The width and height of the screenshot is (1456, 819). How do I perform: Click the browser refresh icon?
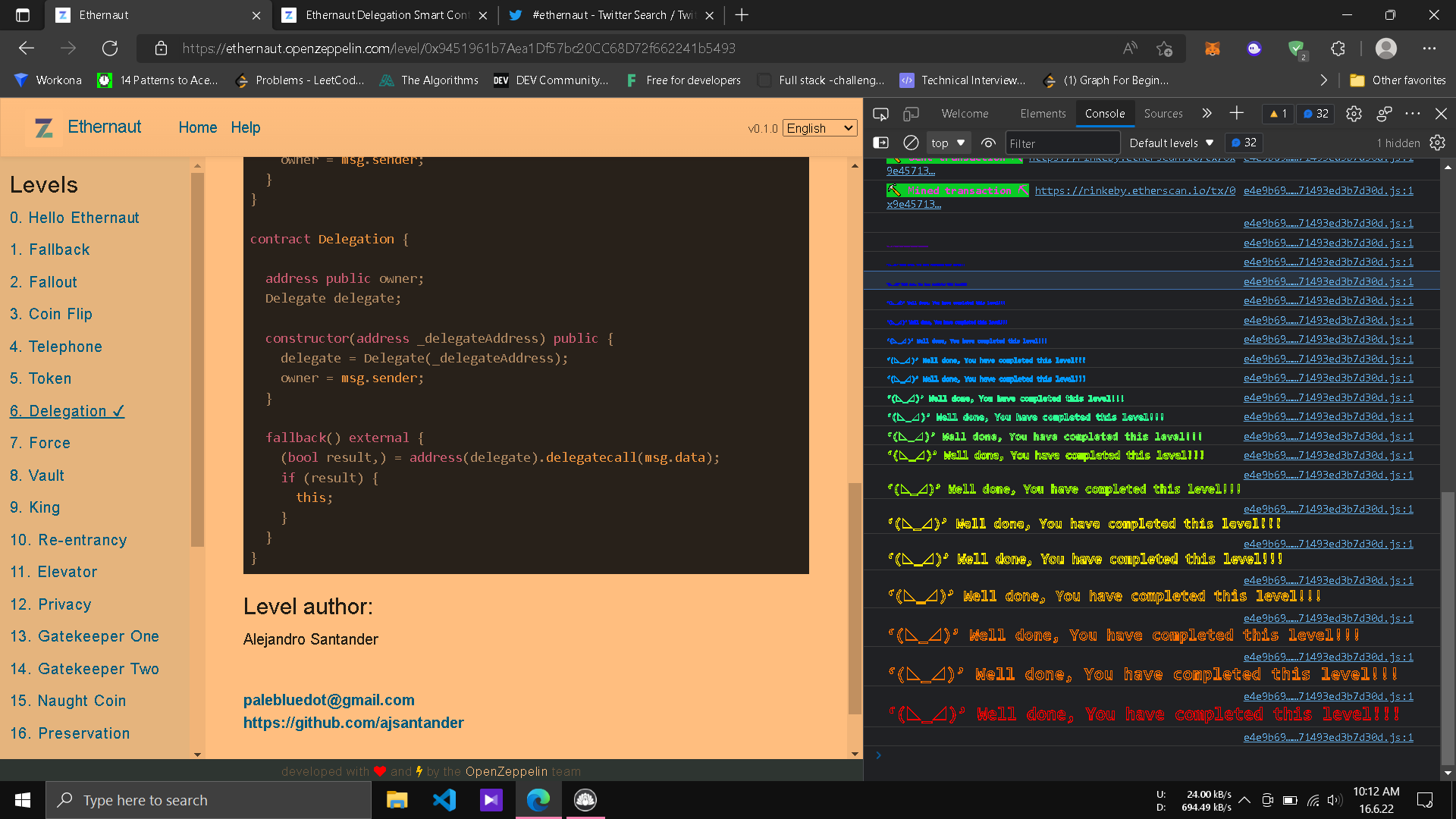110,49
